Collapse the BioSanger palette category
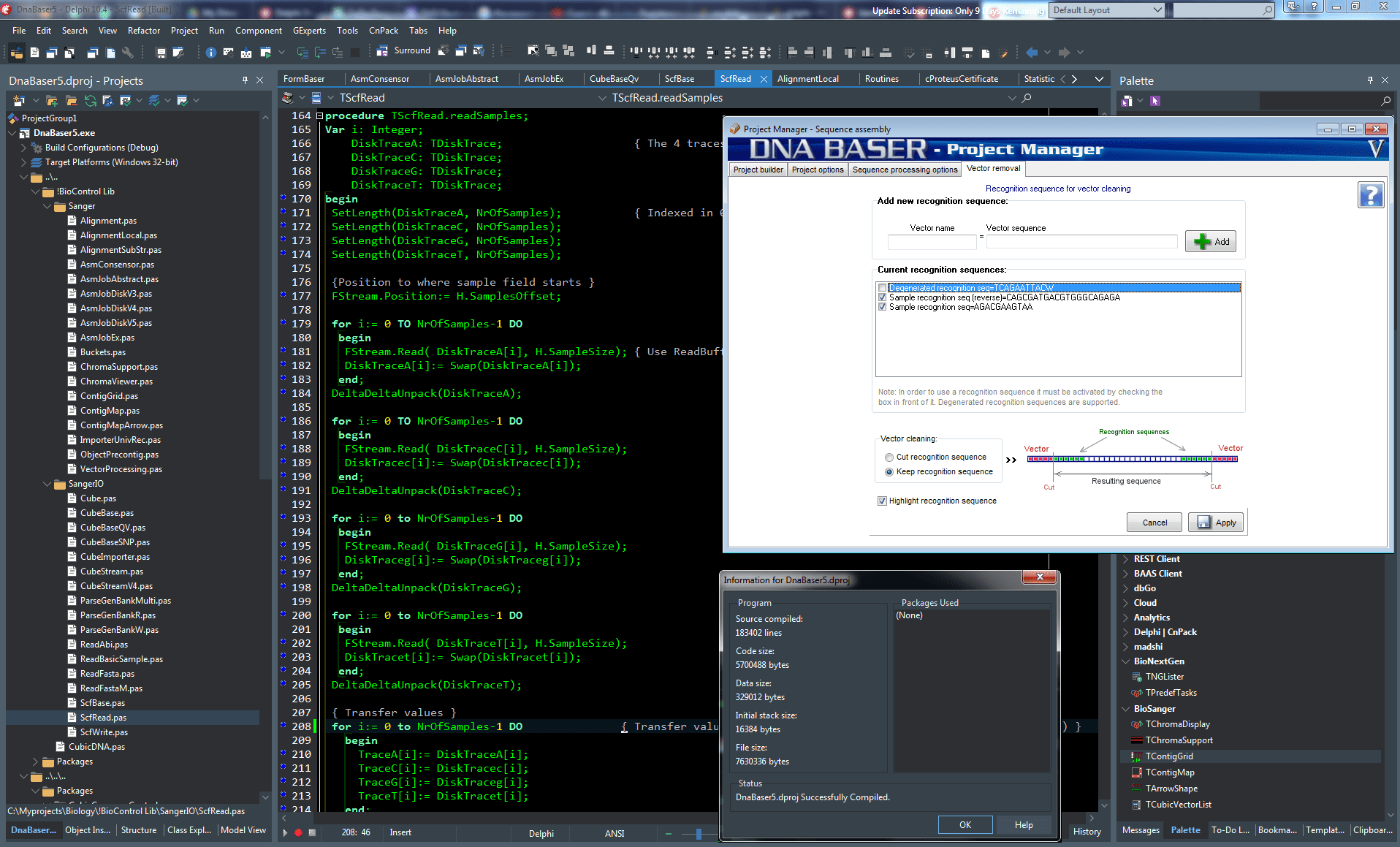 click(1125, 709)
